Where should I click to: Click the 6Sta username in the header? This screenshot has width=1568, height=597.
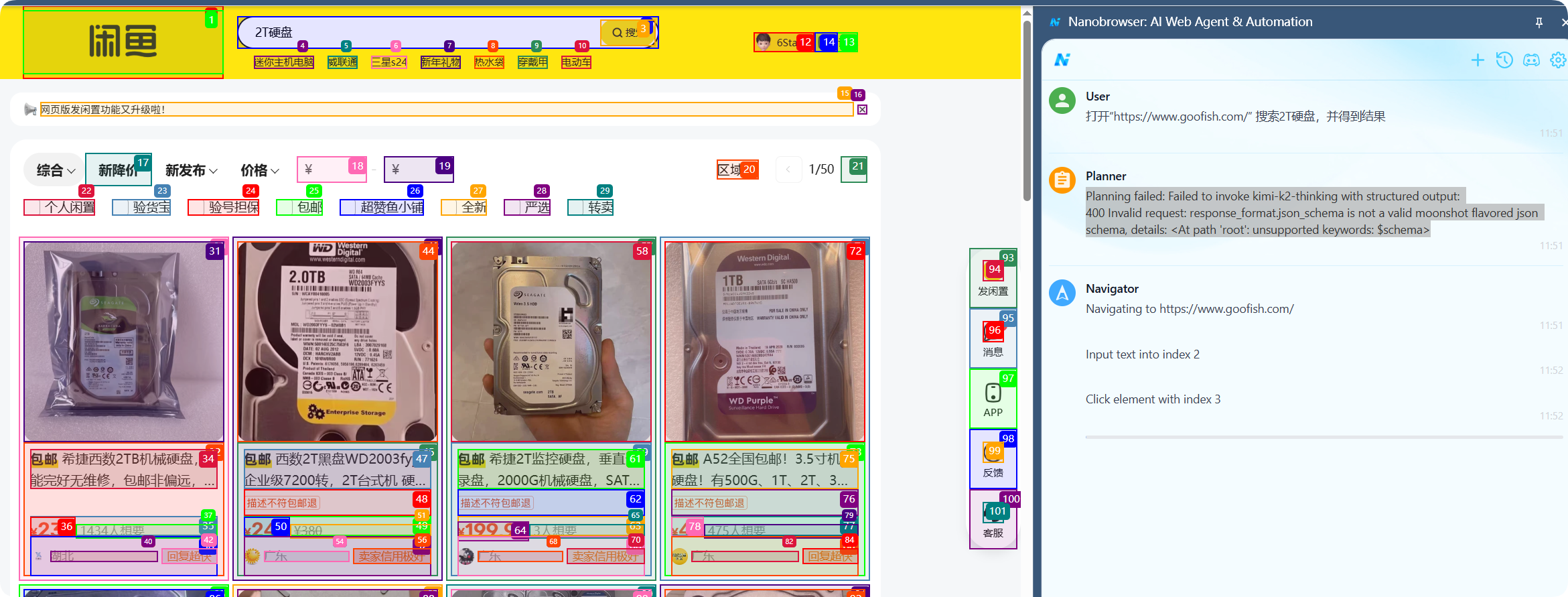[786, 42]
